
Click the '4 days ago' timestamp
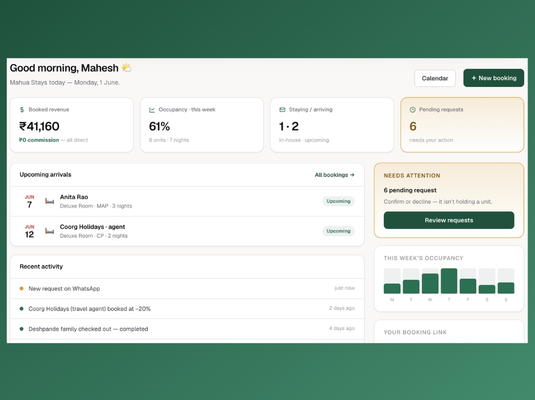click(x=342, y=328)
